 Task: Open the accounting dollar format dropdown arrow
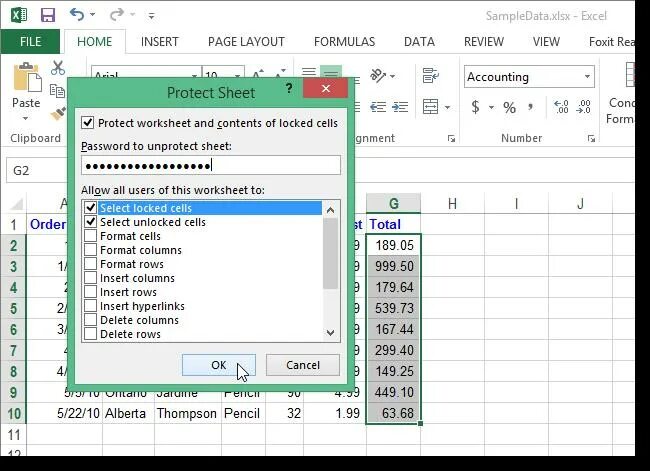491,108
